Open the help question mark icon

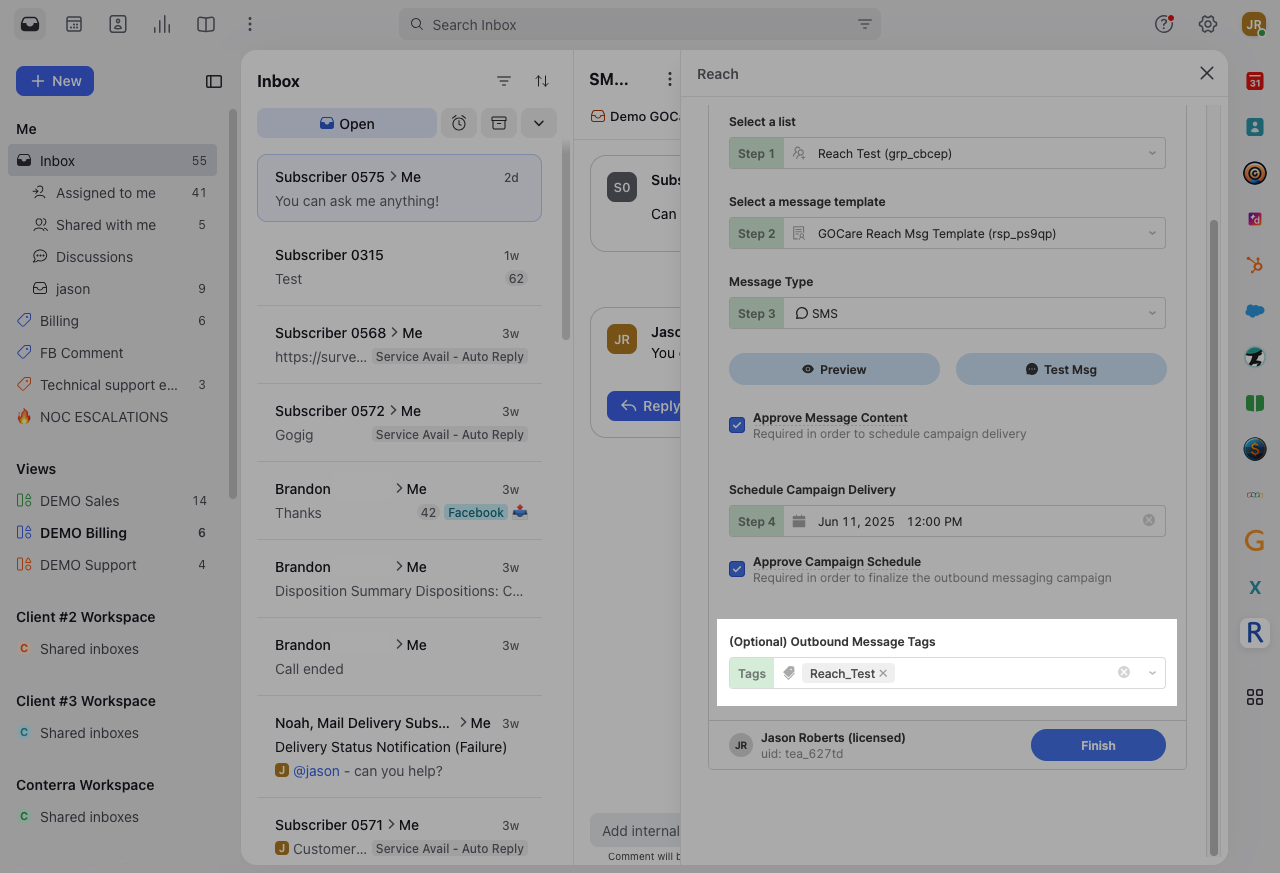1164,24
